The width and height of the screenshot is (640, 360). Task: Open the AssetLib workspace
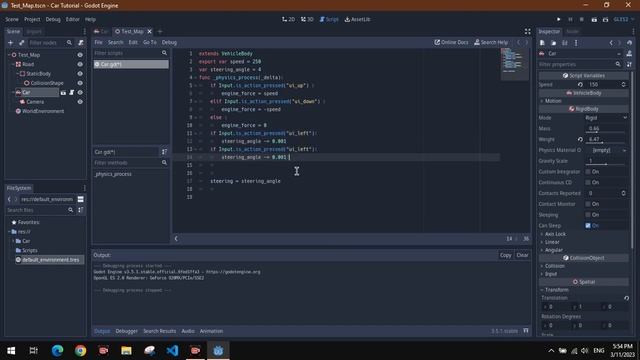pos(358,19)
